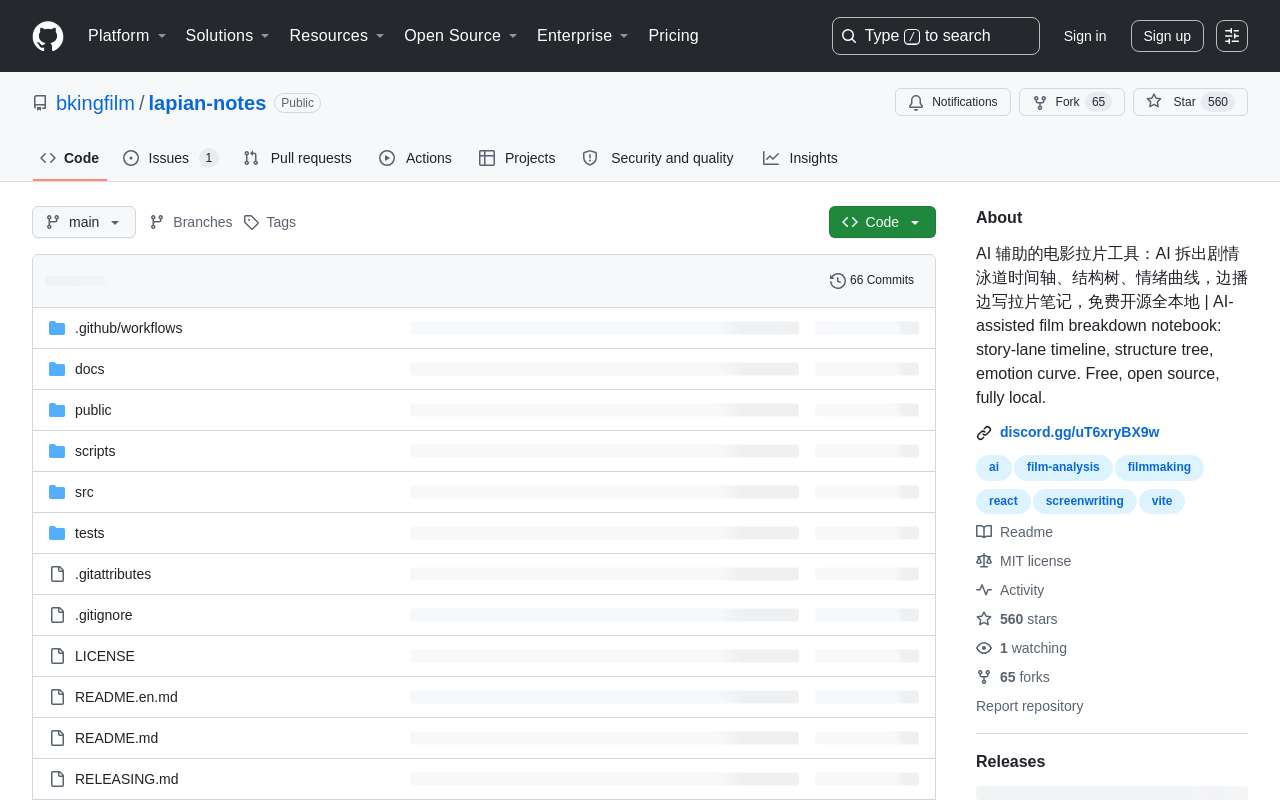Click the README.md file icon

click(57, 738)
